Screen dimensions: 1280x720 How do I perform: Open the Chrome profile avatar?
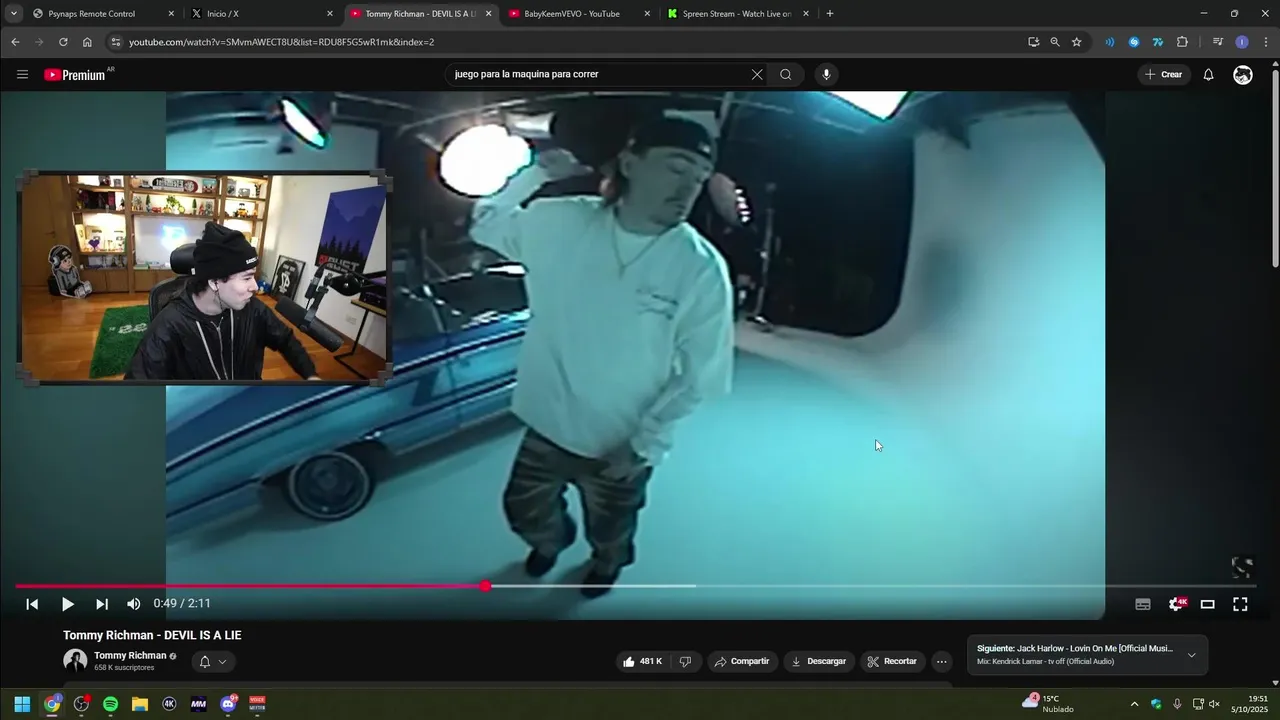pyautogui.click(x=1242, y=42)
